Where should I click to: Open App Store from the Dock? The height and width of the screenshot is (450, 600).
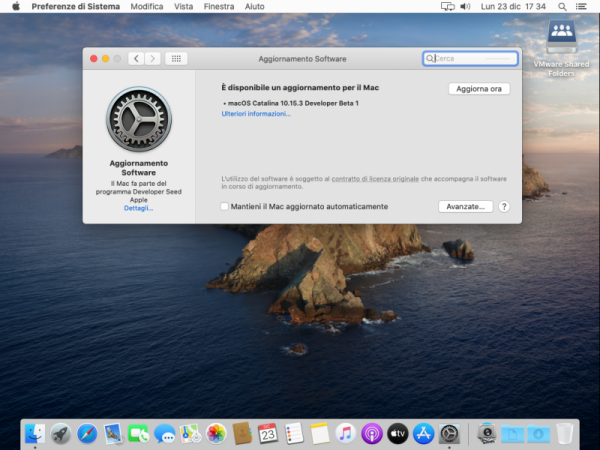(423, 434)
